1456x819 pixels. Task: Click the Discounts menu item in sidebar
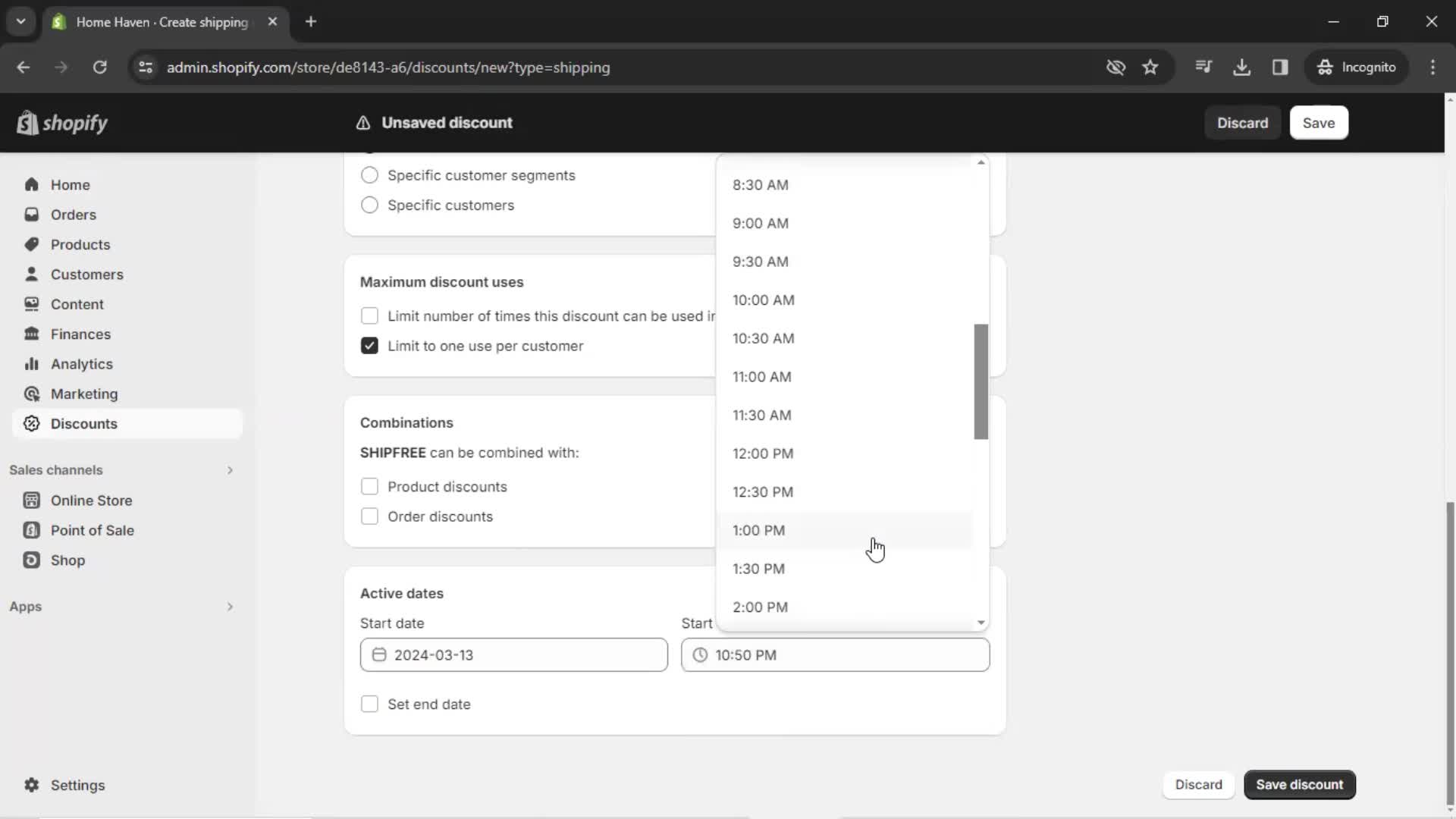[x=83, y=423]
